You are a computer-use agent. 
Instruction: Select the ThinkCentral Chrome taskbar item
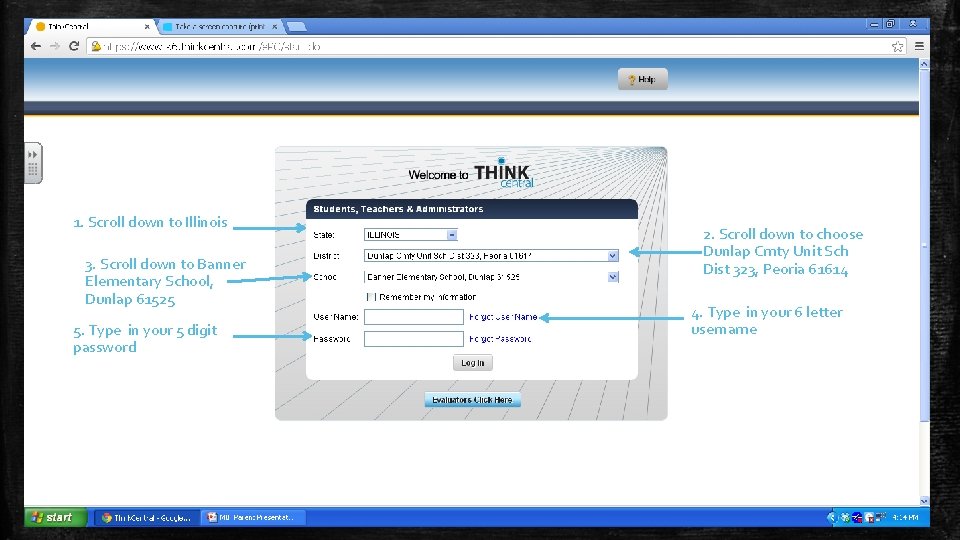(x=147, y=517)
